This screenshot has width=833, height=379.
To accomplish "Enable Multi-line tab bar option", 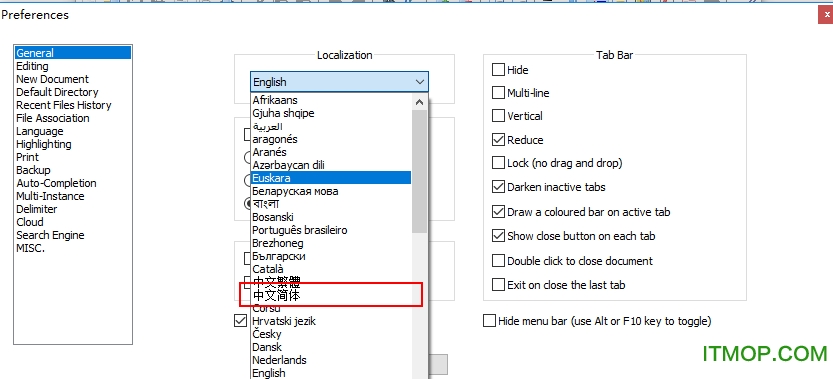I will coord(498,93).
